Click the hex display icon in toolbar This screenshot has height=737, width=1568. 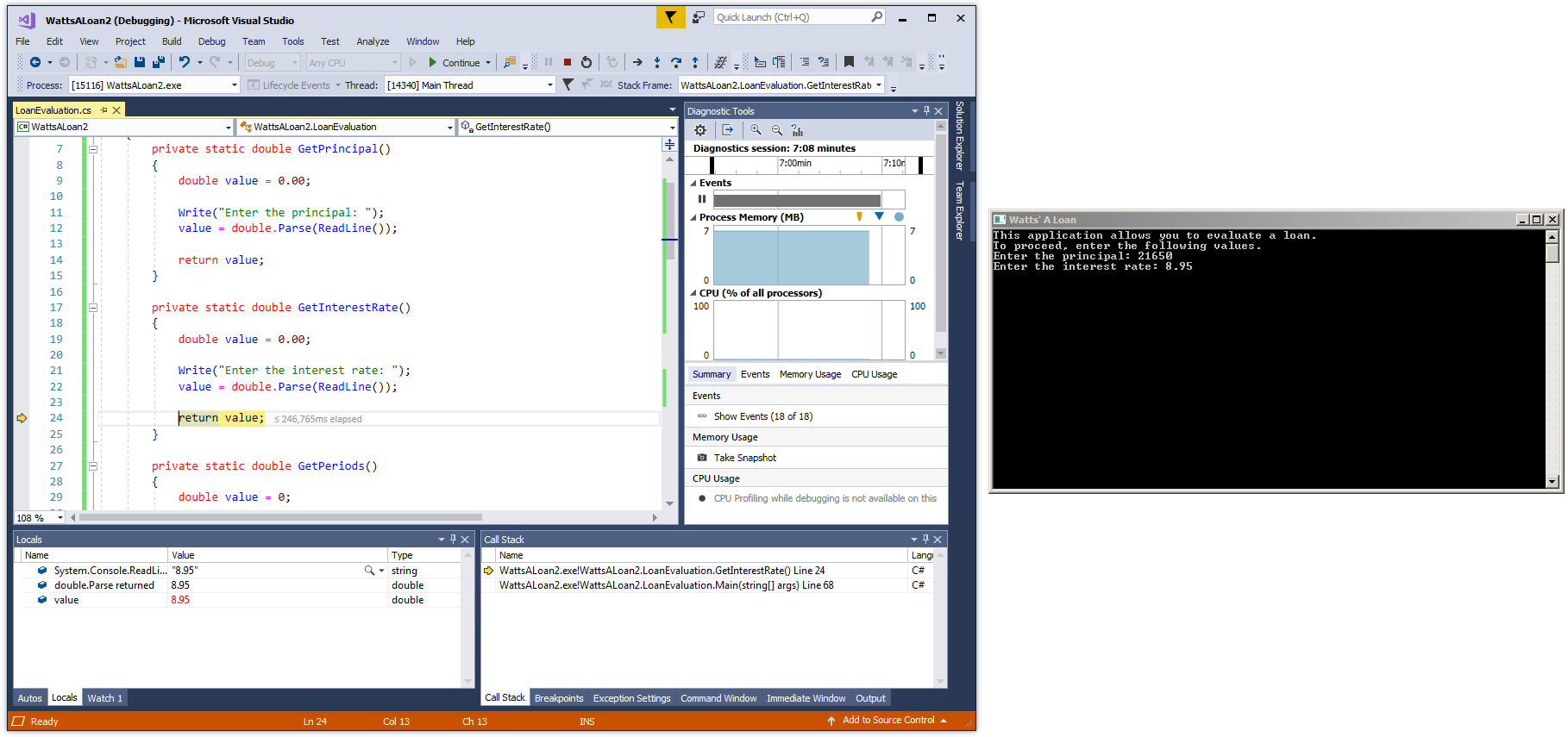[x=721, y=62]
